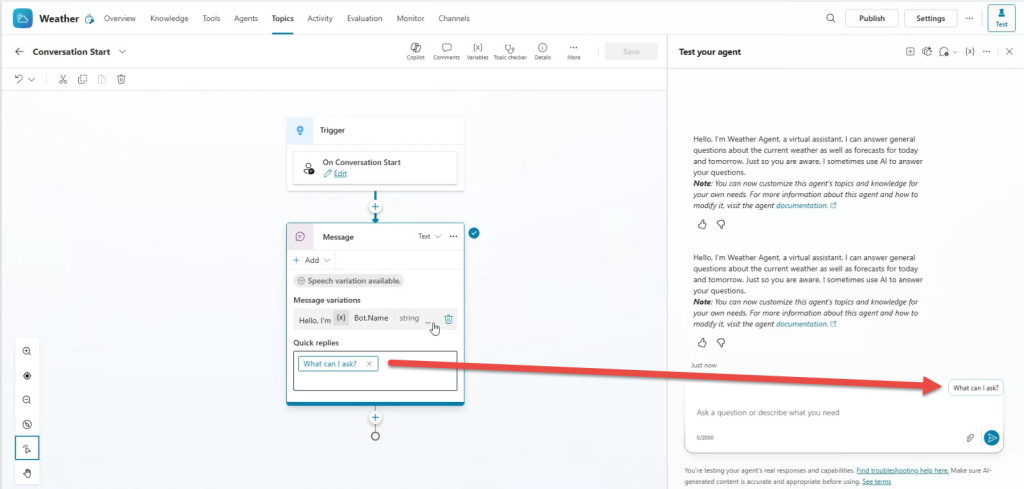Screen dimensions: 1024x489
Task: Open the Variables pane from topic toolbar
Action: 477,52
